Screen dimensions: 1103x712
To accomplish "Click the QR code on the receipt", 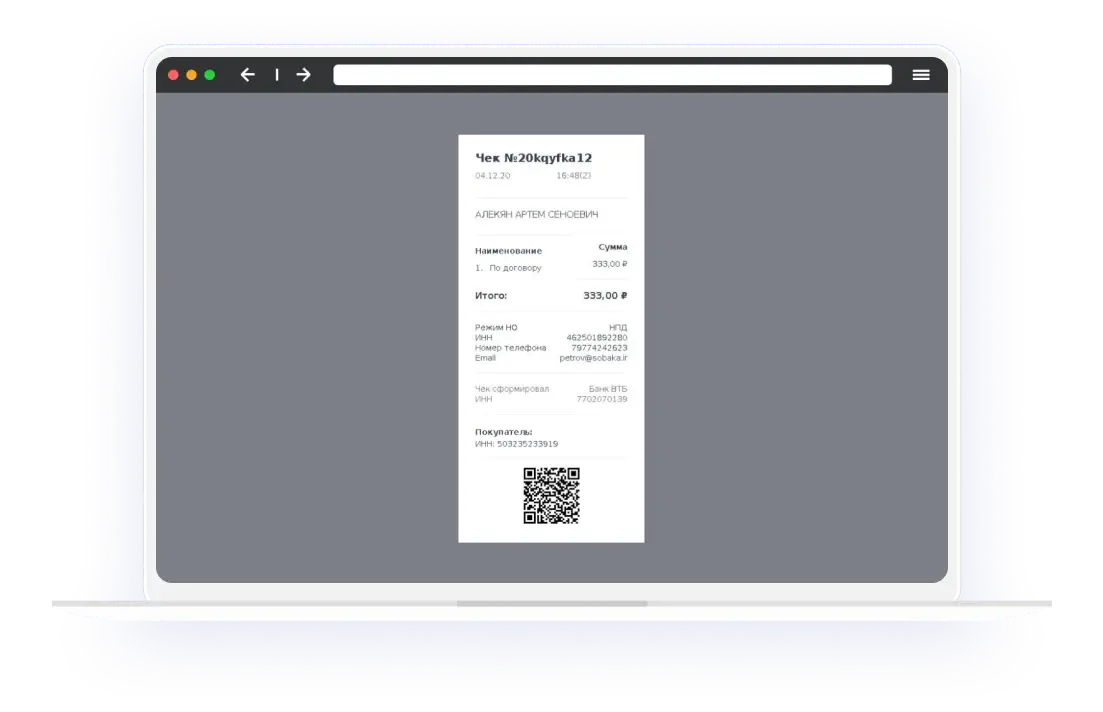I will [x=551, y=495].
